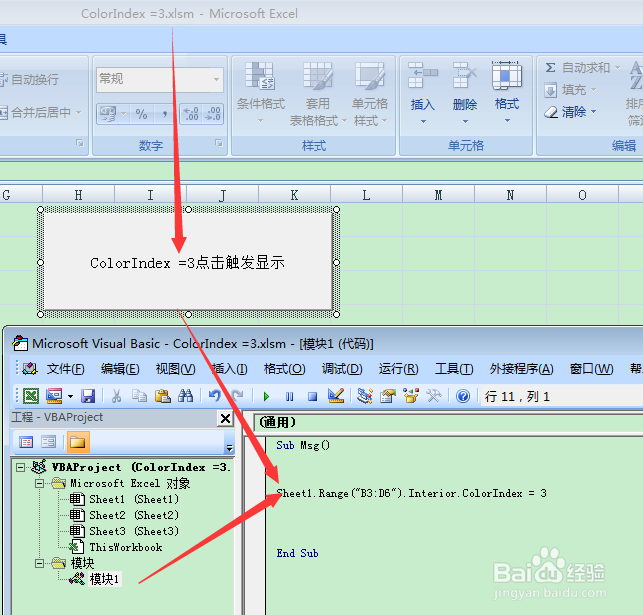
Task: Click the Reset stop icon
Action: [312, 396]
